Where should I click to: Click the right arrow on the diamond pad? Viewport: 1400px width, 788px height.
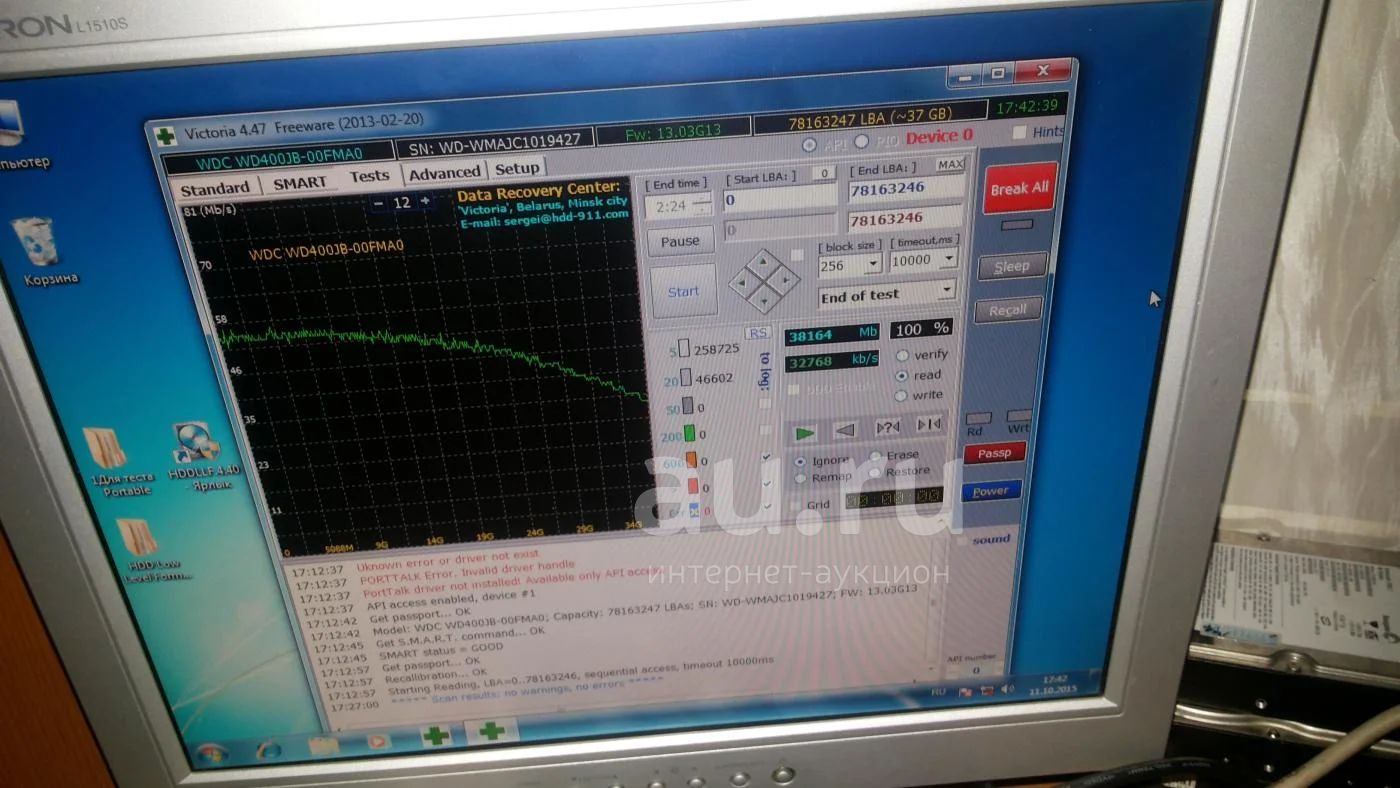coord(786,279)
